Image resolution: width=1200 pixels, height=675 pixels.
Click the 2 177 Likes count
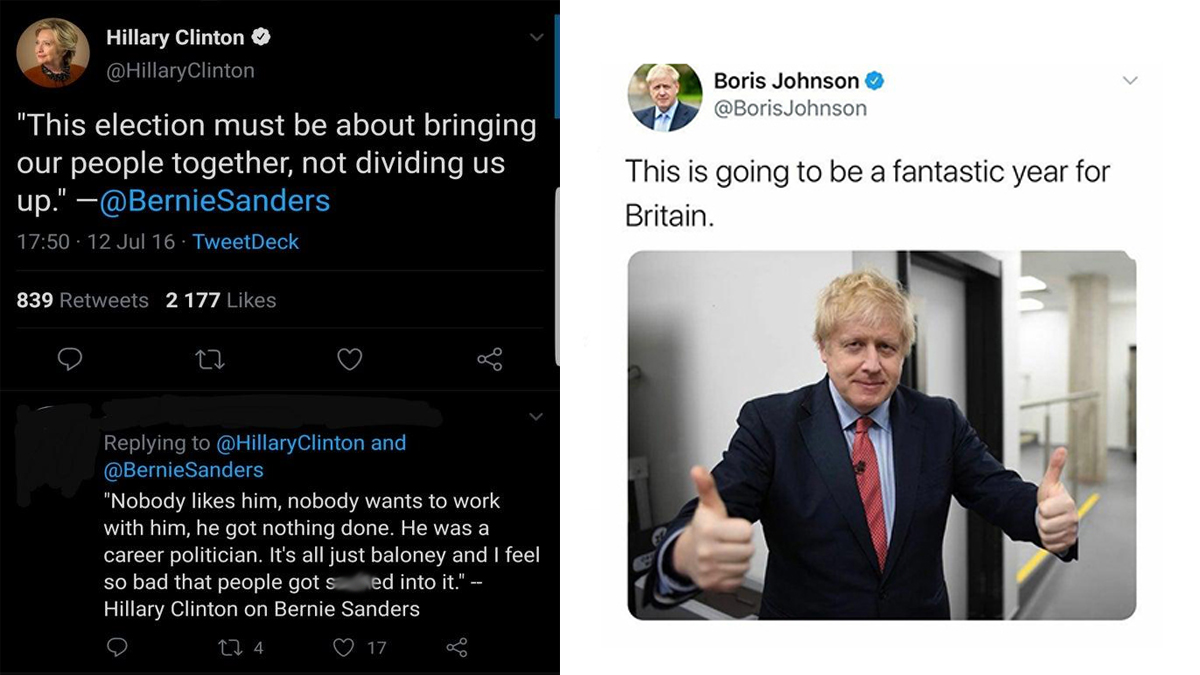coord(220,300)
